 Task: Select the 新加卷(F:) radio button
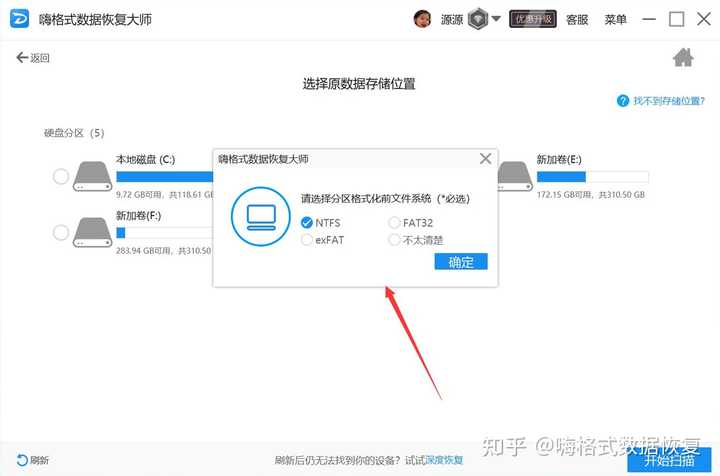pos(61,232)
